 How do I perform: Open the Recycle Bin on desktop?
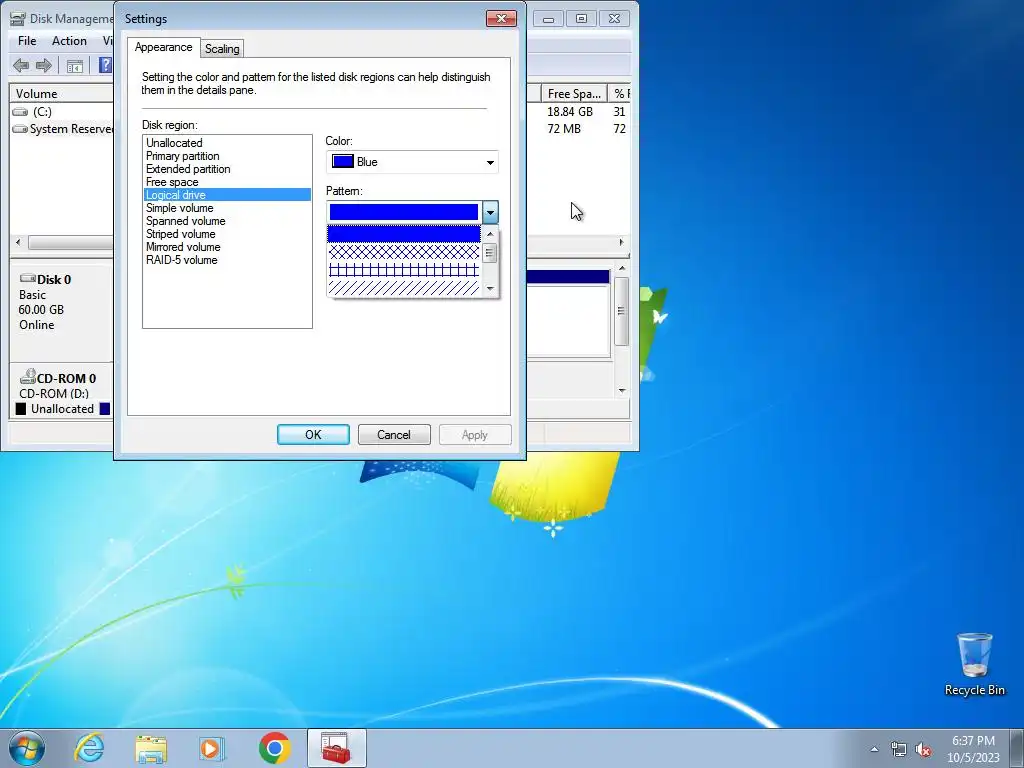tap(974, 664)
